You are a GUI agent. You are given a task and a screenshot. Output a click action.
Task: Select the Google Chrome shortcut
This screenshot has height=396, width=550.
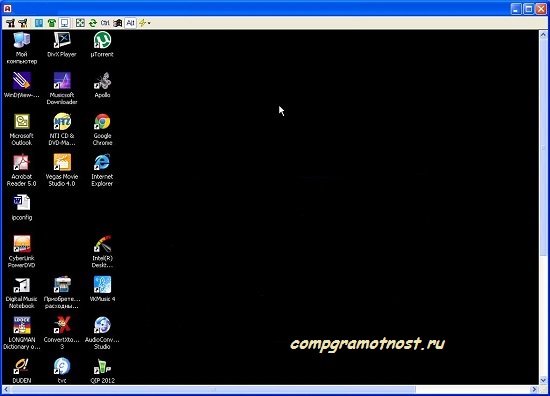pyautogui.click(x=102, y=129)
